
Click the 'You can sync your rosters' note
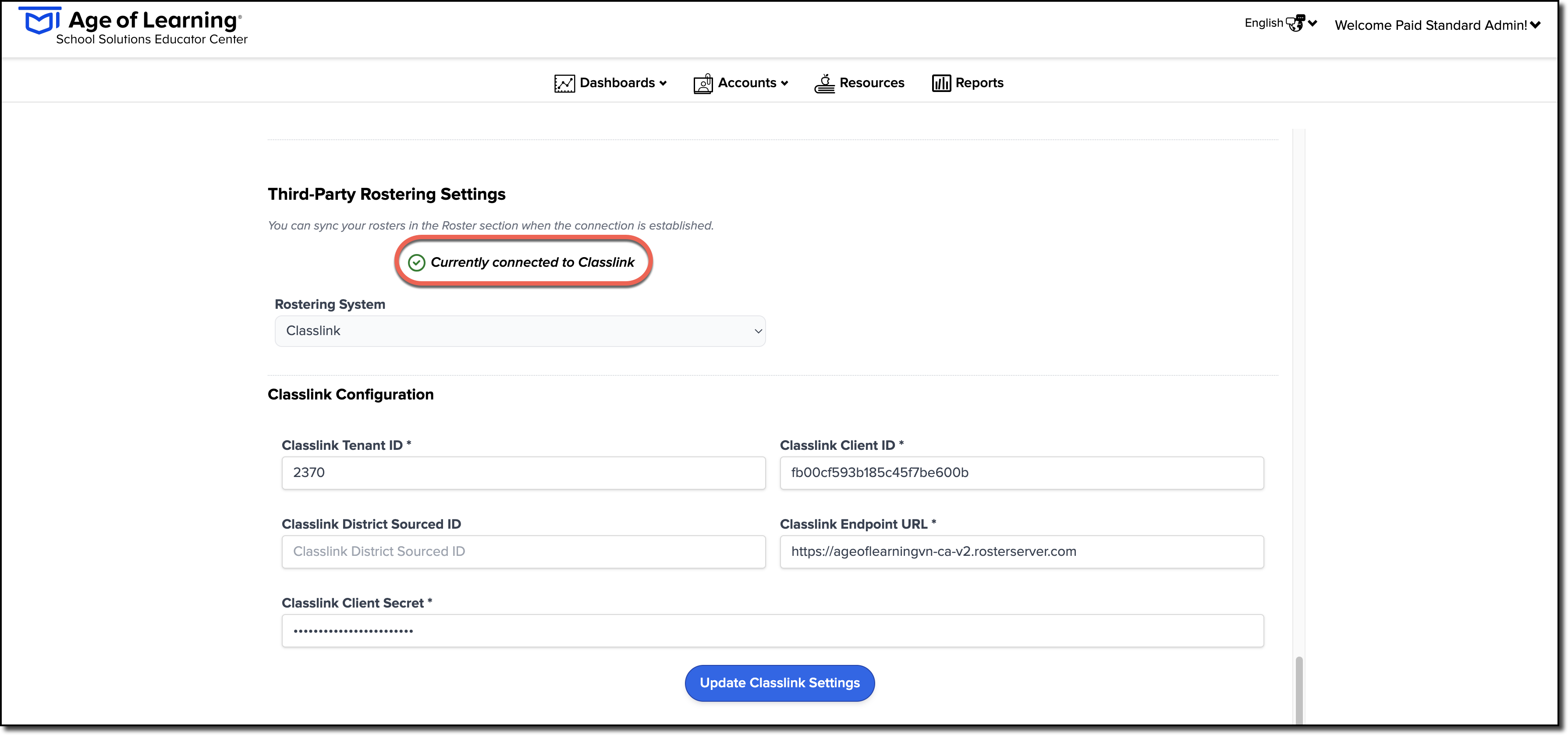pos(491,226)
